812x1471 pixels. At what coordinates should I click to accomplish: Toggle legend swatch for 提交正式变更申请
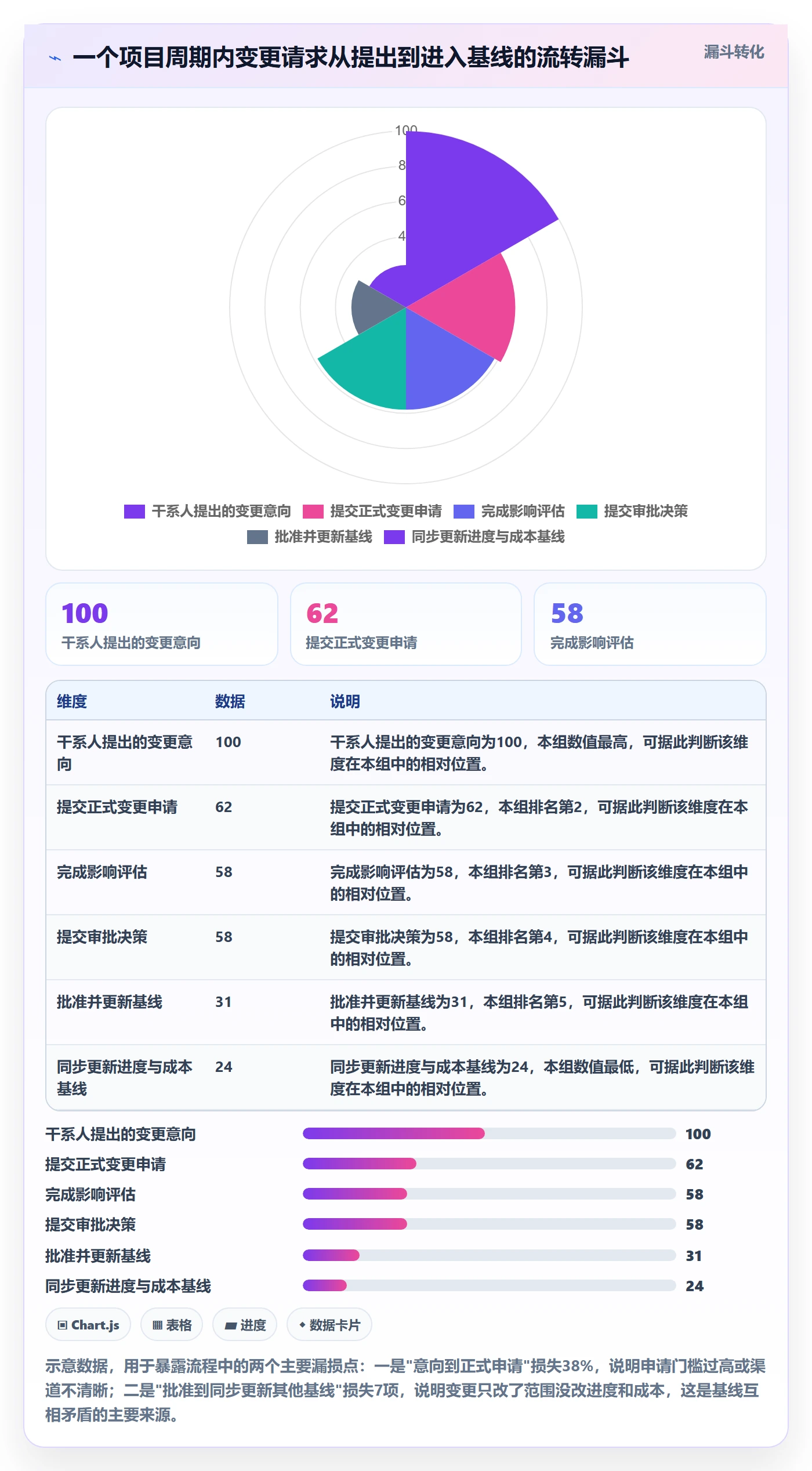(x=313, y=512)
